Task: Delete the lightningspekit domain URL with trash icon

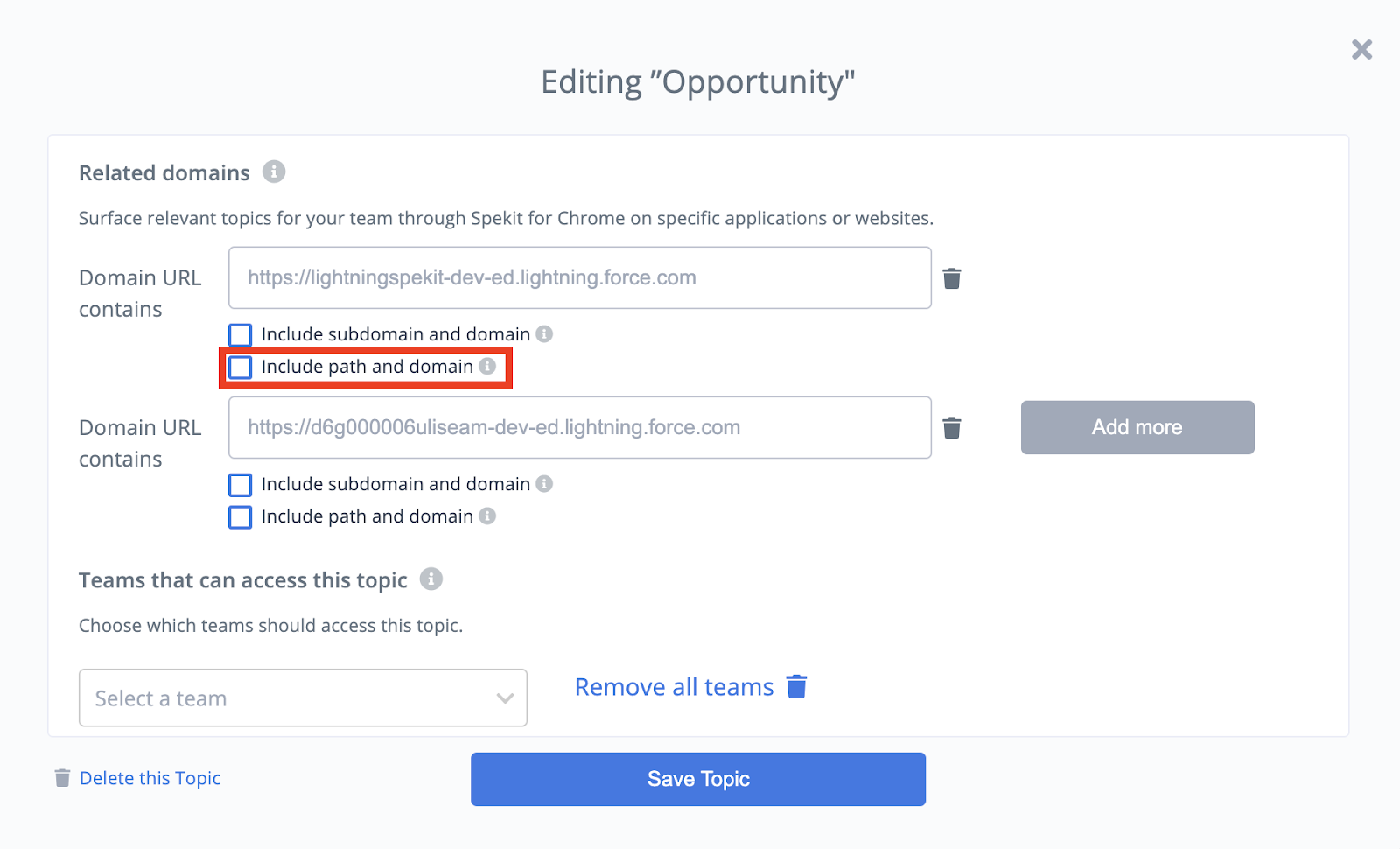Action: coord(952,278)
